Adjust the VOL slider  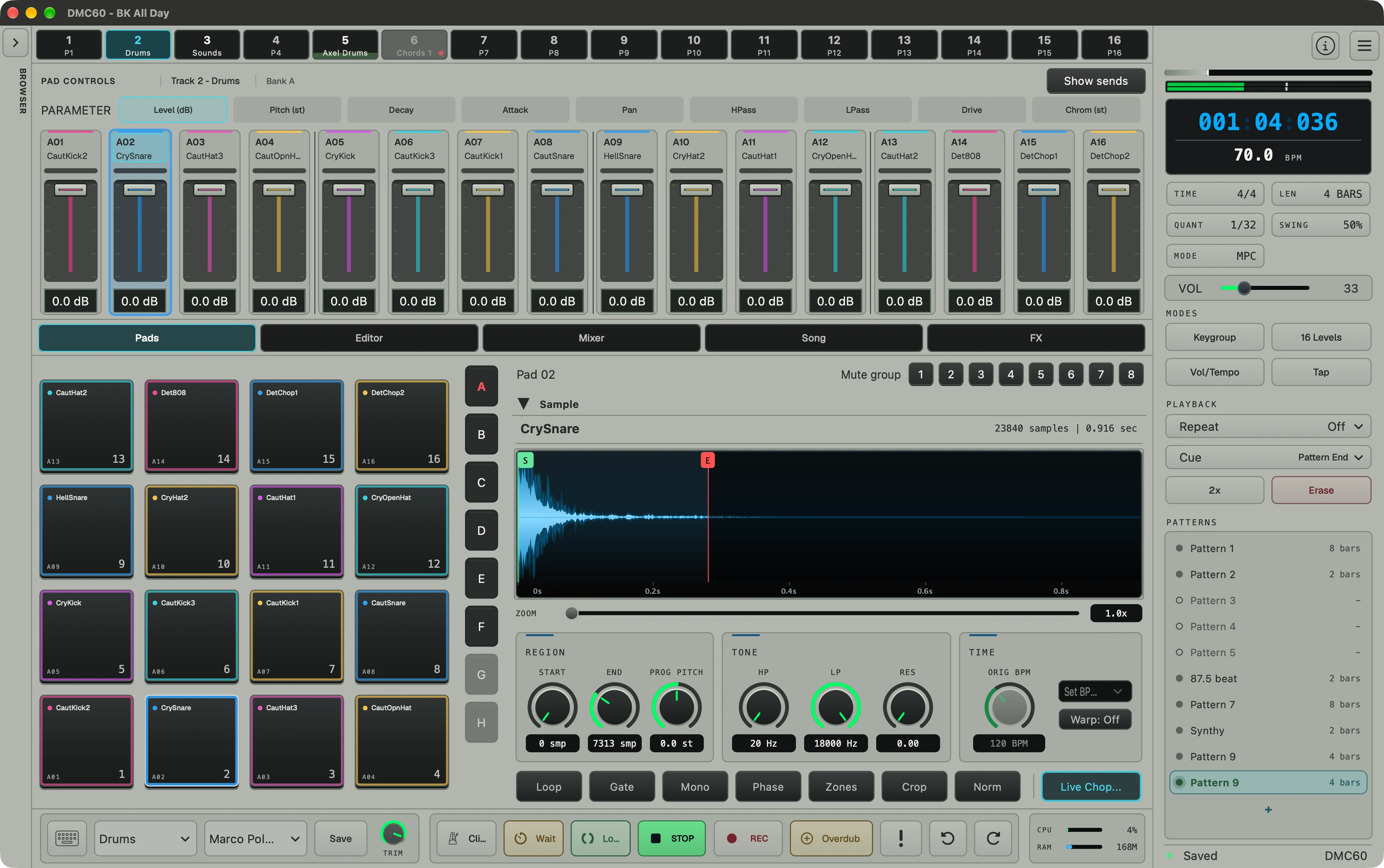[1265, 287]
